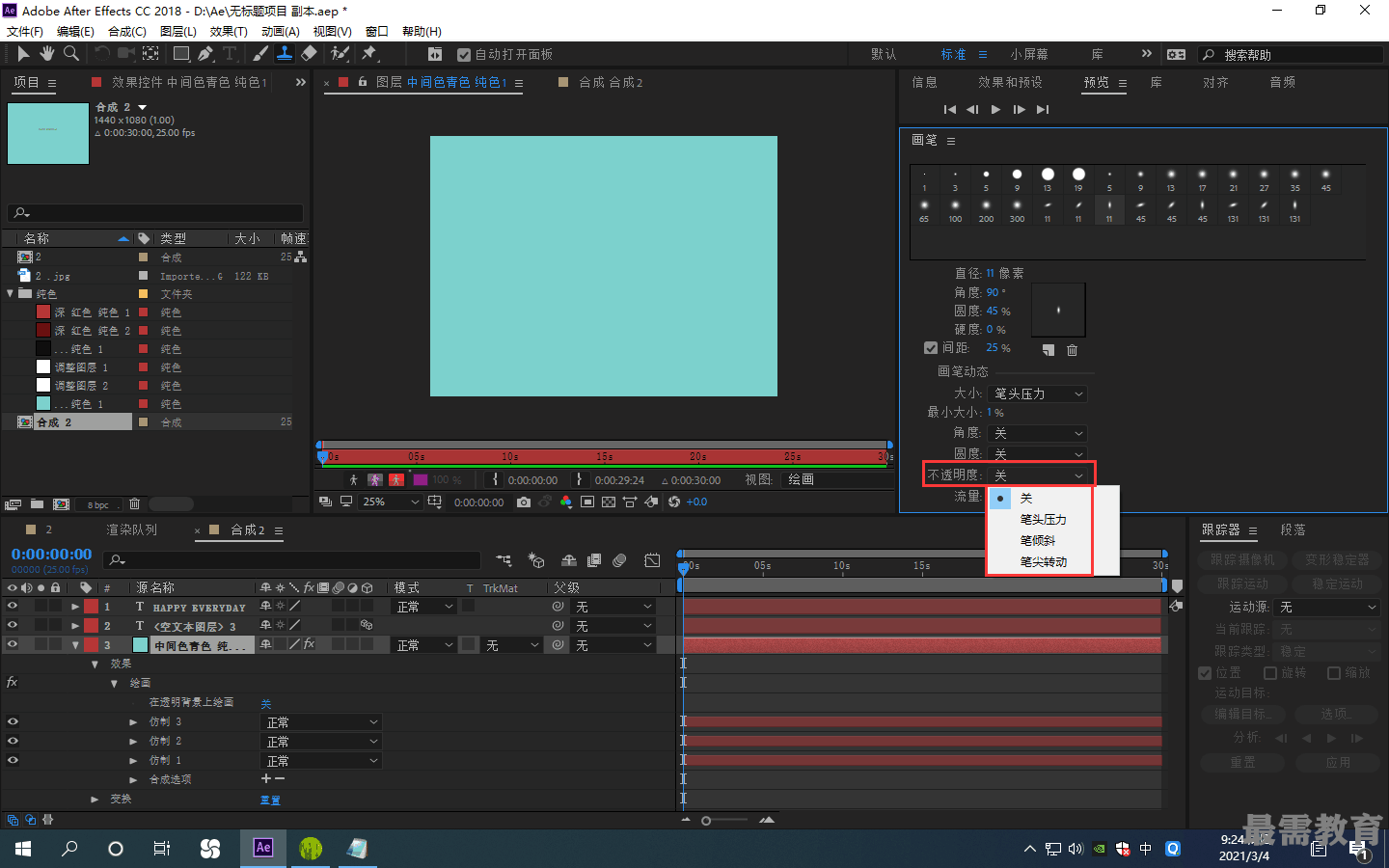The width and height of the screenshot is (1389, 868).
Task: Collapse layer 3 properties triangle
Action: pos(75,644)
